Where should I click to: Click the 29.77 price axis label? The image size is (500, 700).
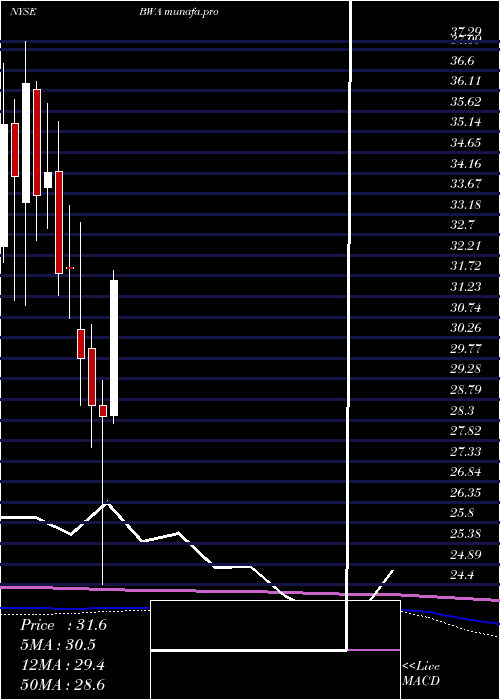tap(465, 348)
